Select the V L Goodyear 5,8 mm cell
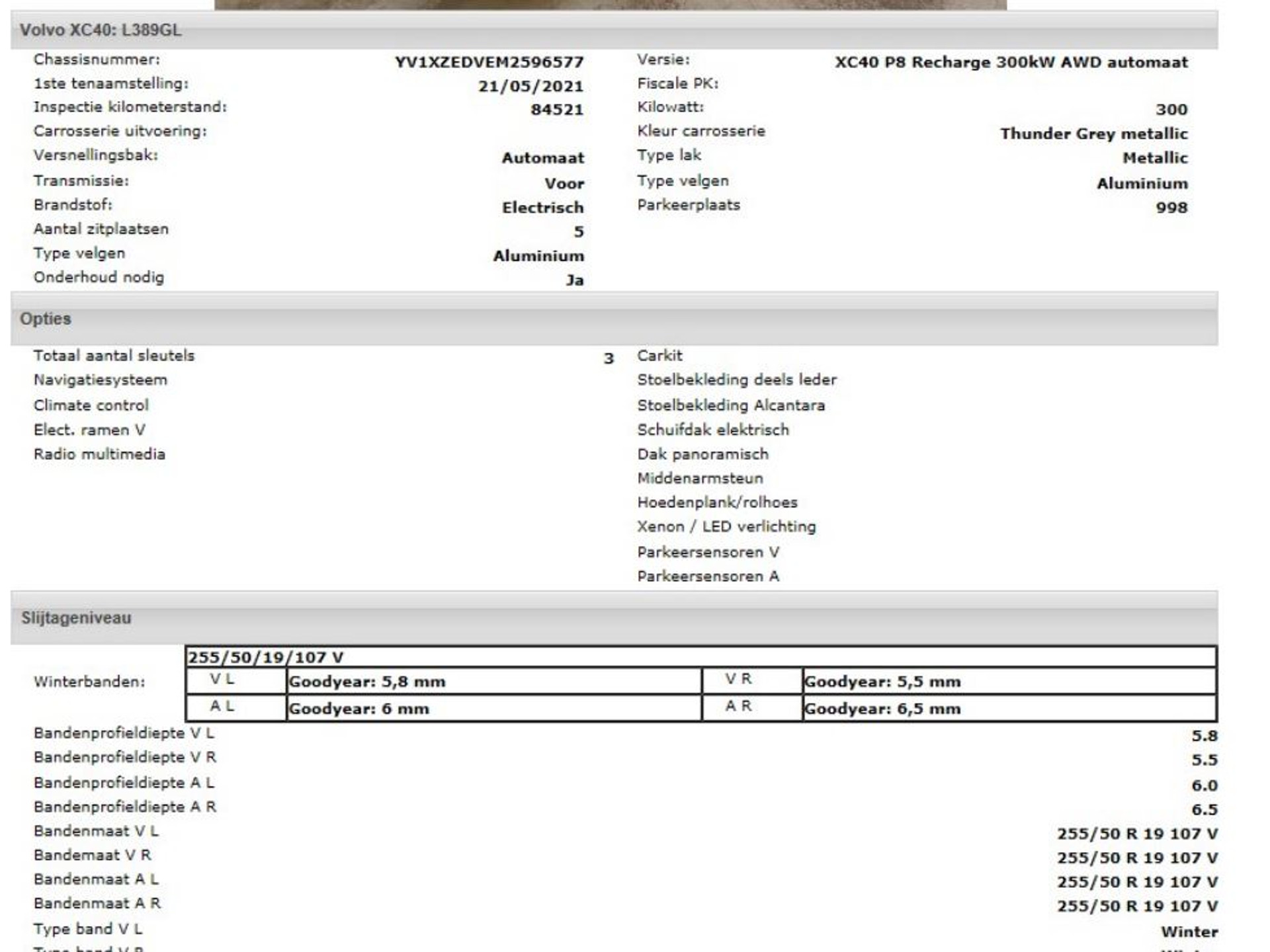This screenshot has width=1270, height=952. [x=494, y=681]
